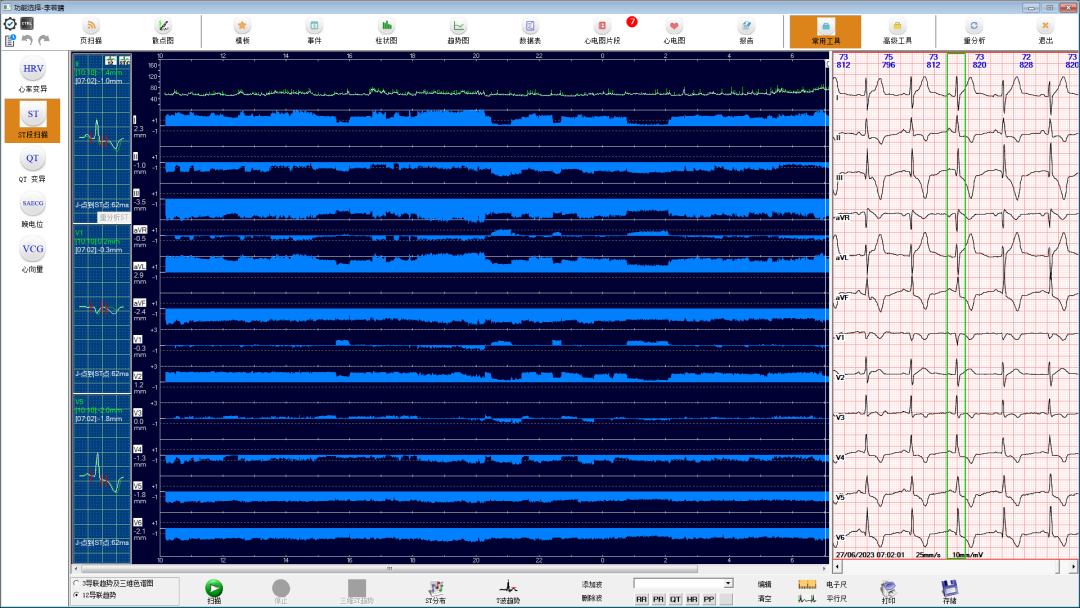The image size is (1080, 608).
Task: Select the 高级工具 advanced tools tab
Action: click(x=897, y=32)
